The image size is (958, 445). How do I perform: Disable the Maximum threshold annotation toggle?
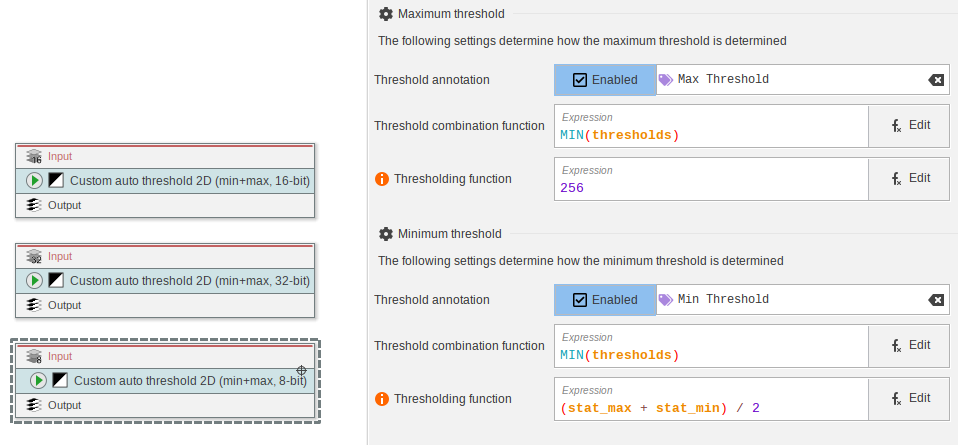pos(605,80)
